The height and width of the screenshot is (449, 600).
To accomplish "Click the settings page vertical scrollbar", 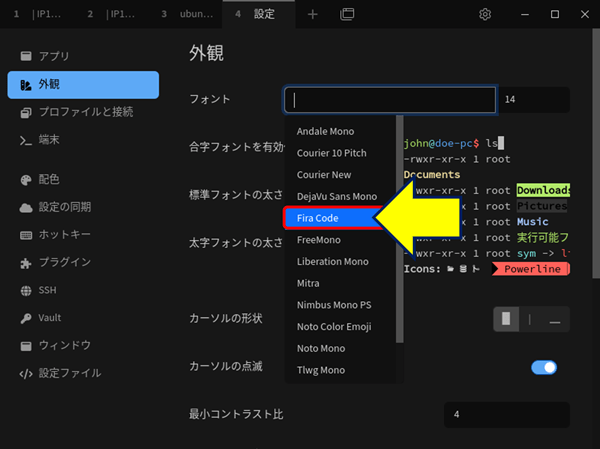I will point(596,153).
